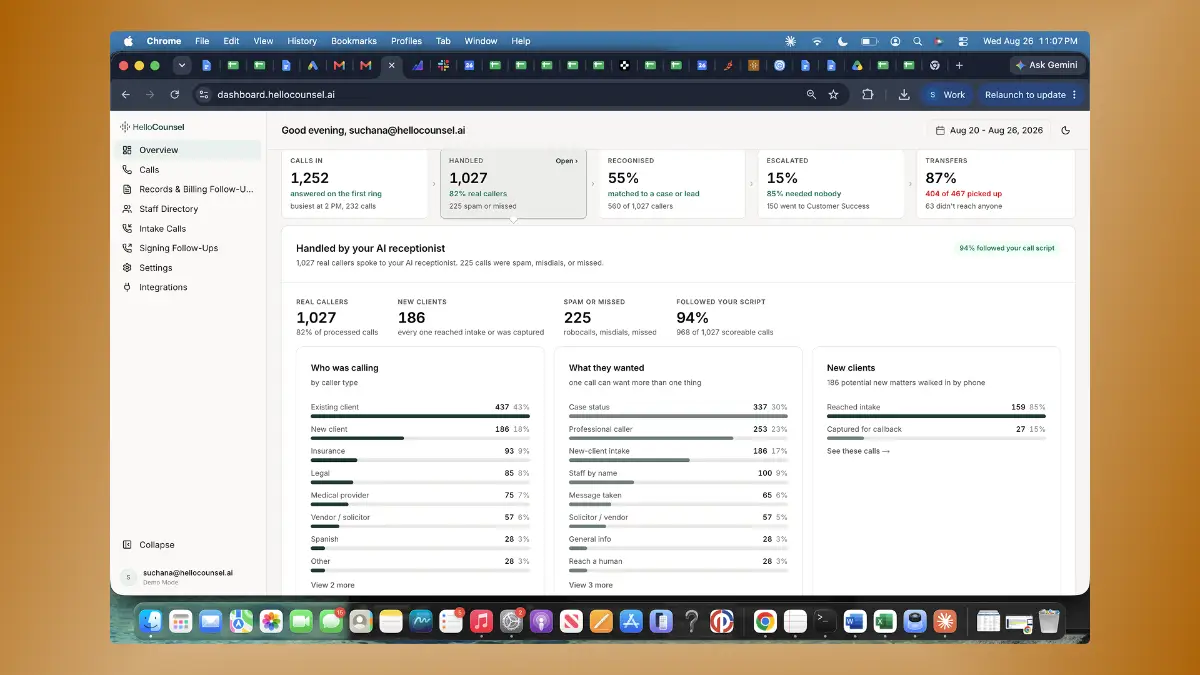Select the Calls In summary card
Viewport: 1200px width, 675px height.
[355, 184]
